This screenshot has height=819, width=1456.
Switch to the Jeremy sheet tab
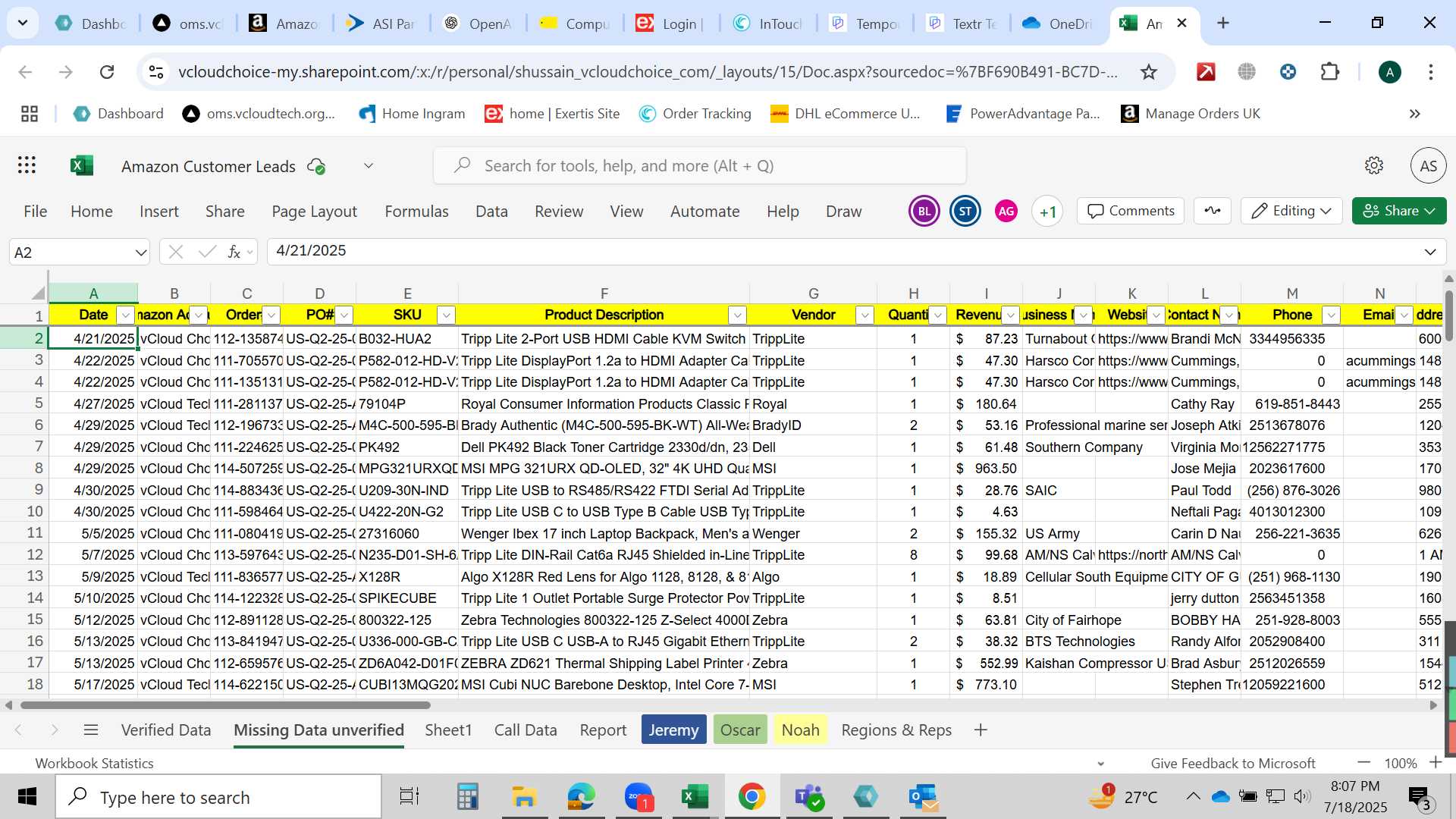click(x=673, y=730)
